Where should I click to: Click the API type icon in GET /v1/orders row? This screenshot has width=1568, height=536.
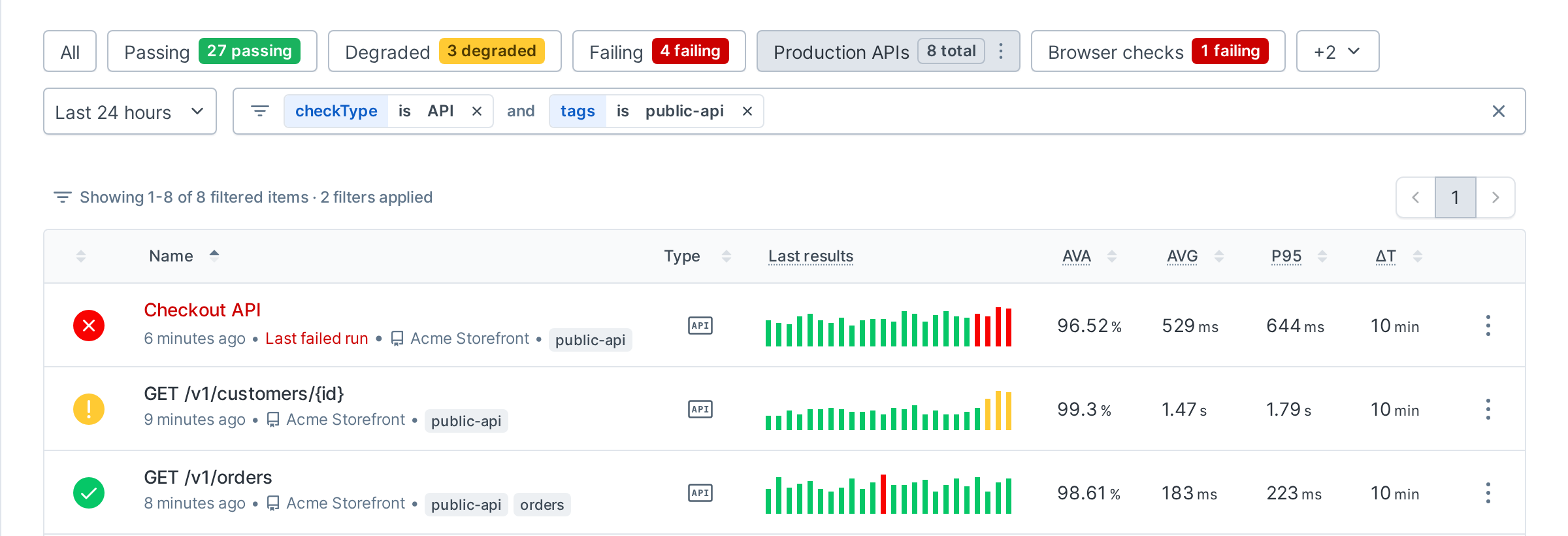(x=700, y=493)
